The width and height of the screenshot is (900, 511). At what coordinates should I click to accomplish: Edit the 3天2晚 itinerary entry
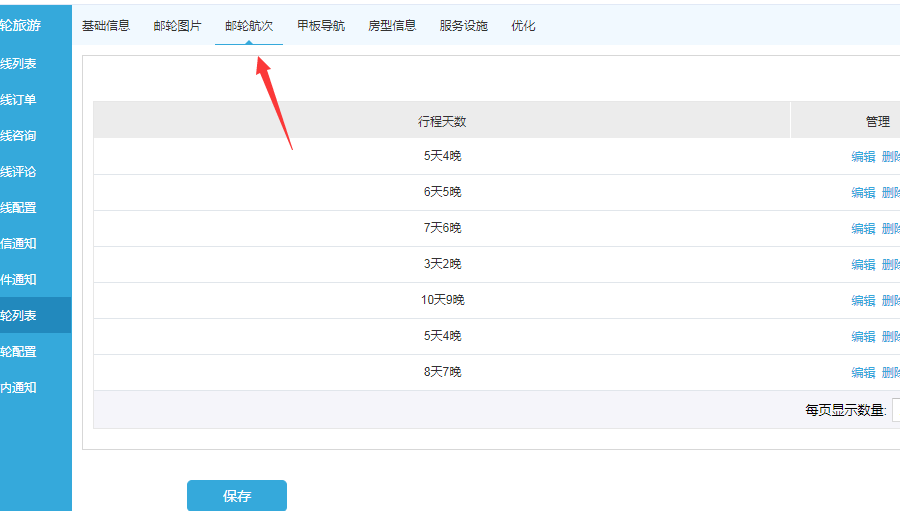point(863,265)
